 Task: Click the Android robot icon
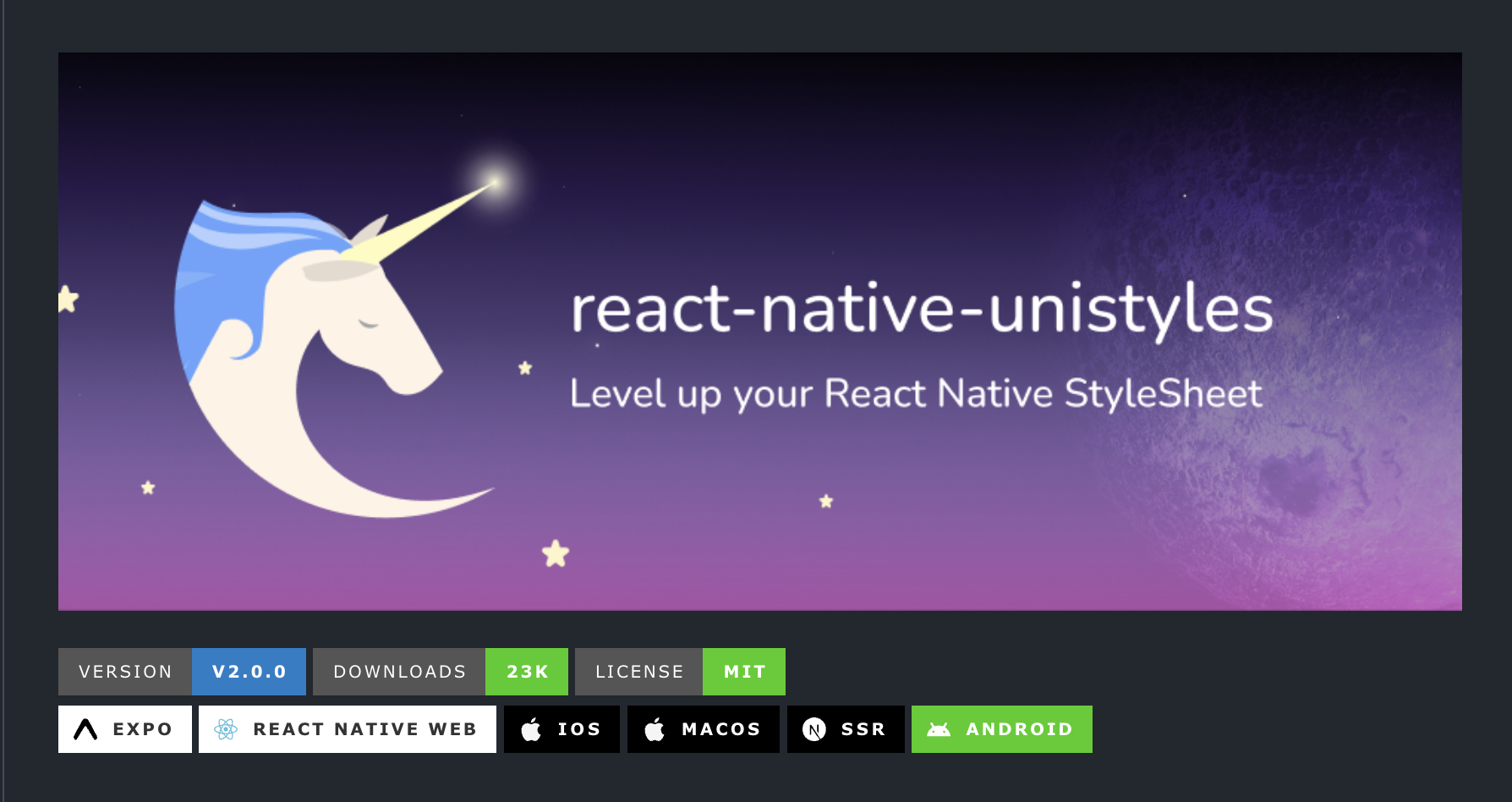939,729
